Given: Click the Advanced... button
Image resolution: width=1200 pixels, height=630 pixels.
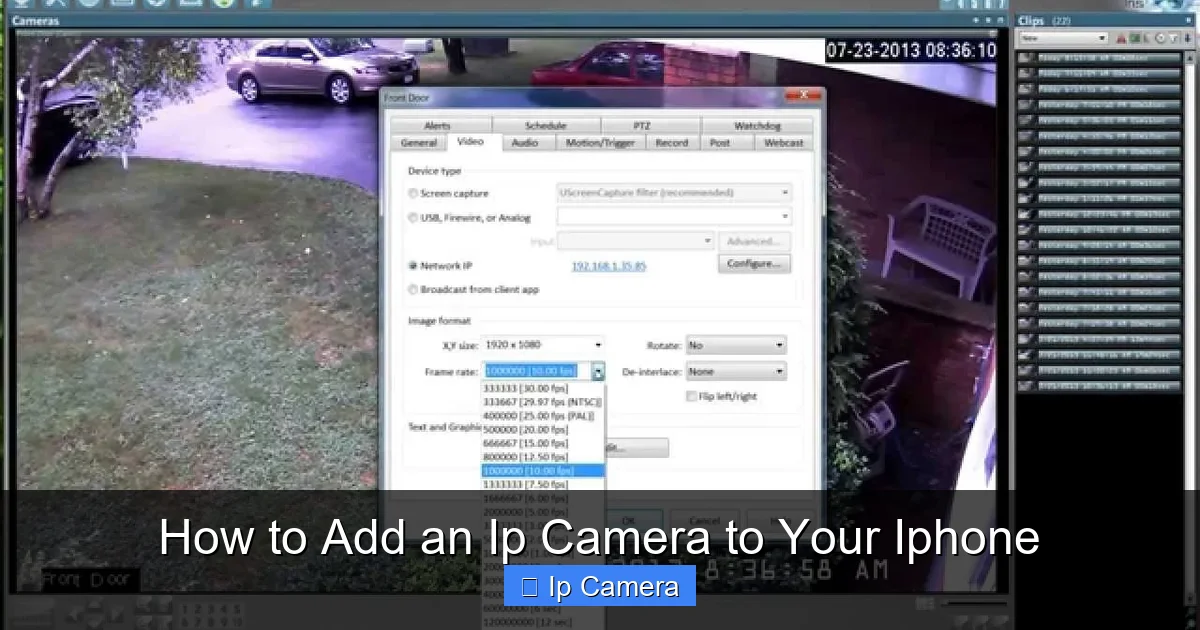Looking at the screenshot, I should 754,241.
